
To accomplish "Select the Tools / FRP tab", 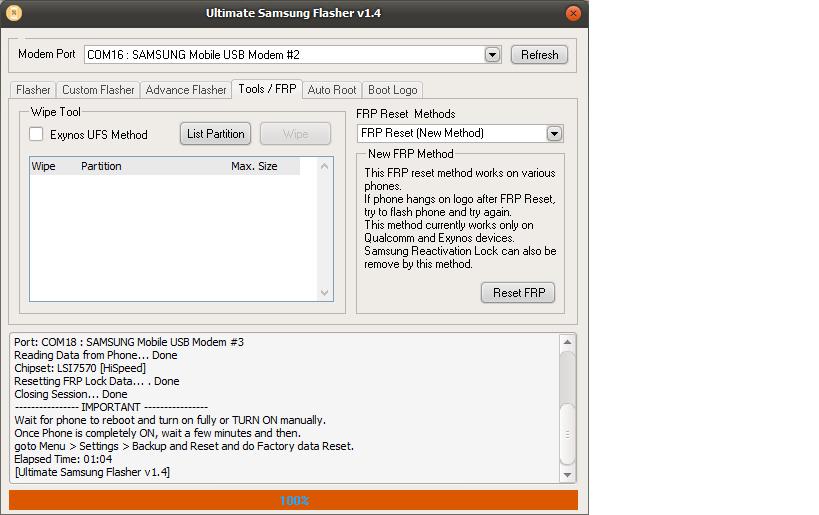I will click(x=267, y=89).
